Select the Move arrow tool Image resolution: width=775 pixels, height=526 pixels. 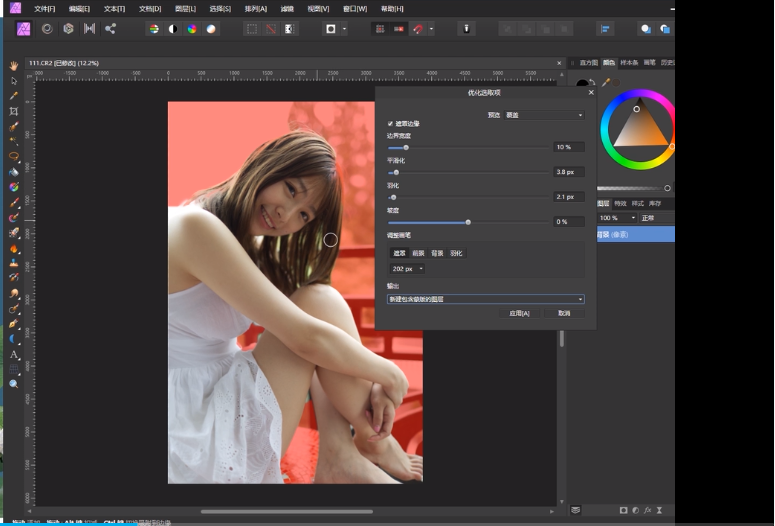tap(13, 81)
